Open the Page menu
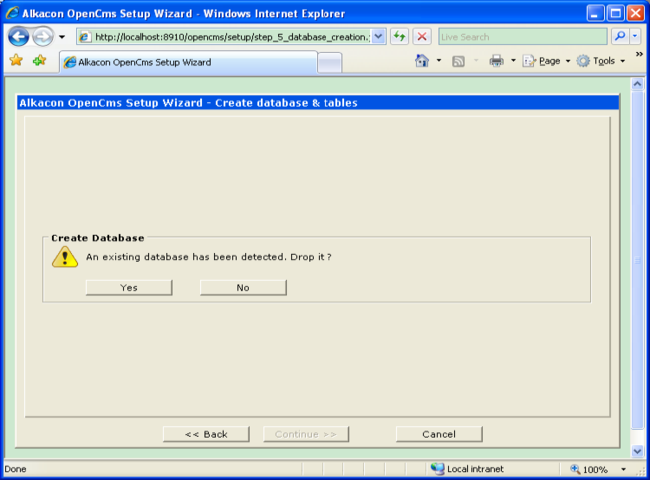The height and width of the screenshot is (480, 650). [x=546, y=61]
